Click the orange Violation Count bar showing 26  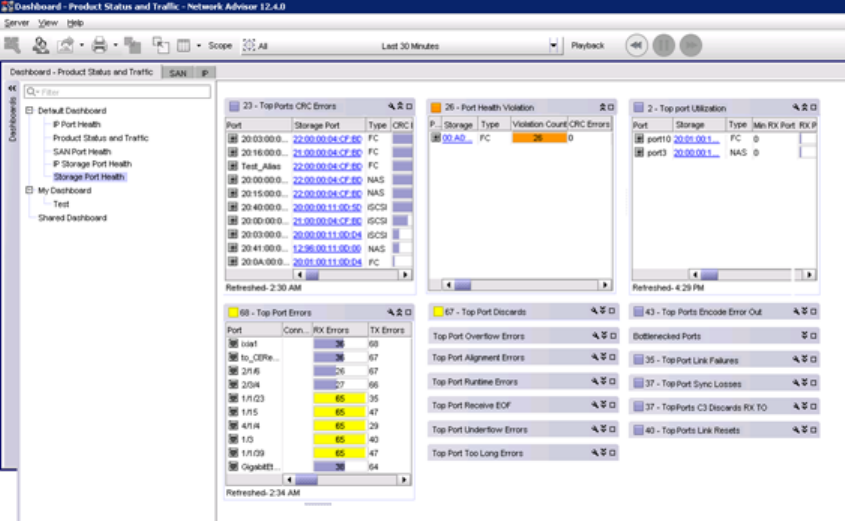[538, 138]
